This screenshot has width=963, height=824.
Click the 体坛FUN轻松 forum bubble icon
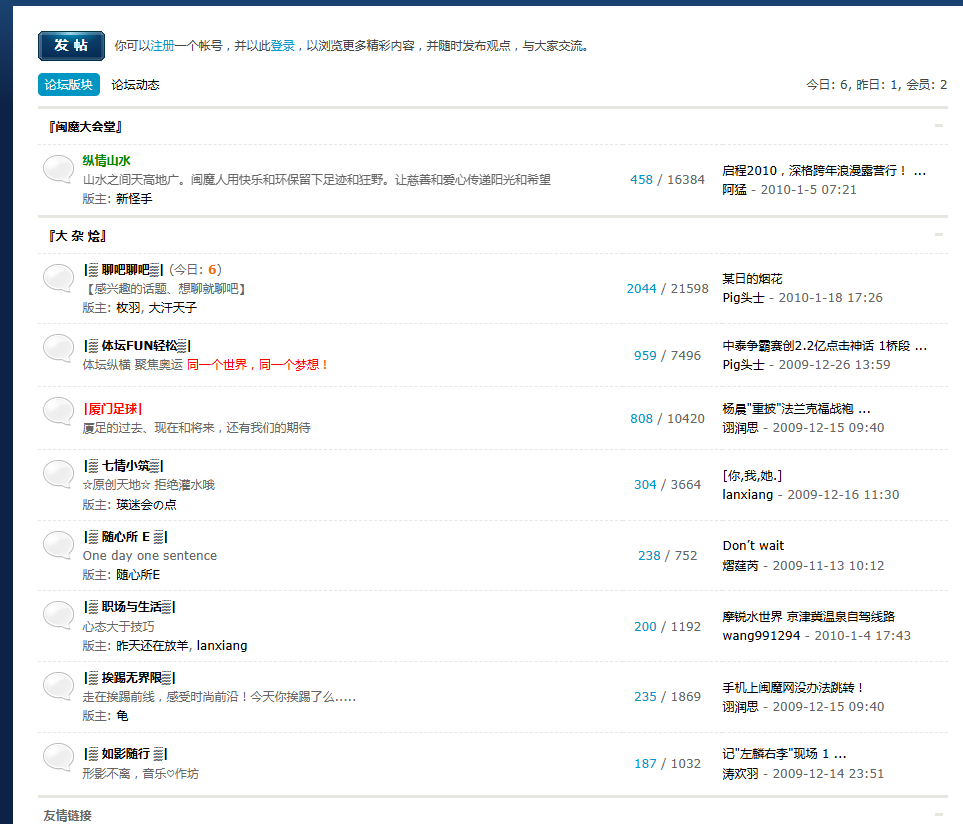click(58, 348)
